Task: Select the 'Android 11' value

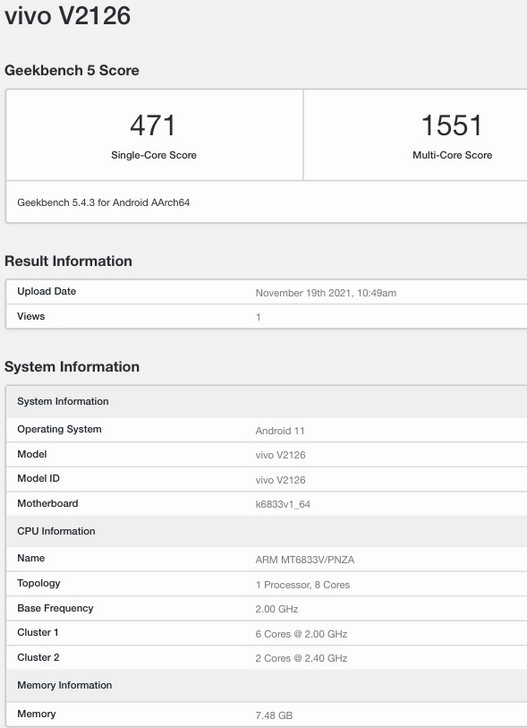Action: pyautogui.click(x=280, y=431)
